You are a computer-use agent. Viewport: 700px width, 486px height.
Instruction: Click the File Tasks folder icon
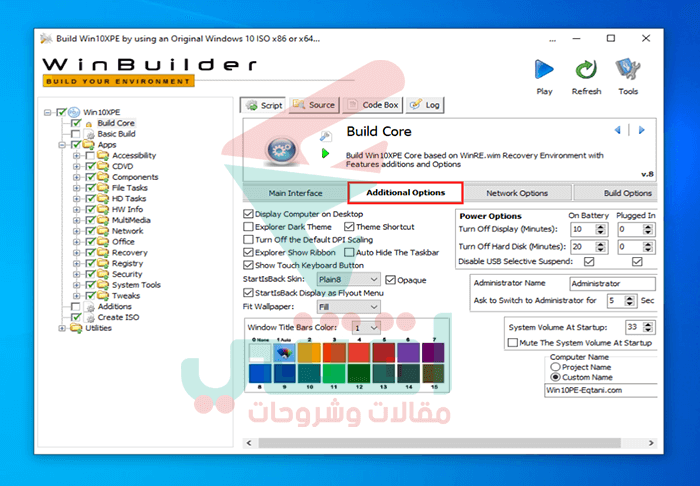point(103,188)
